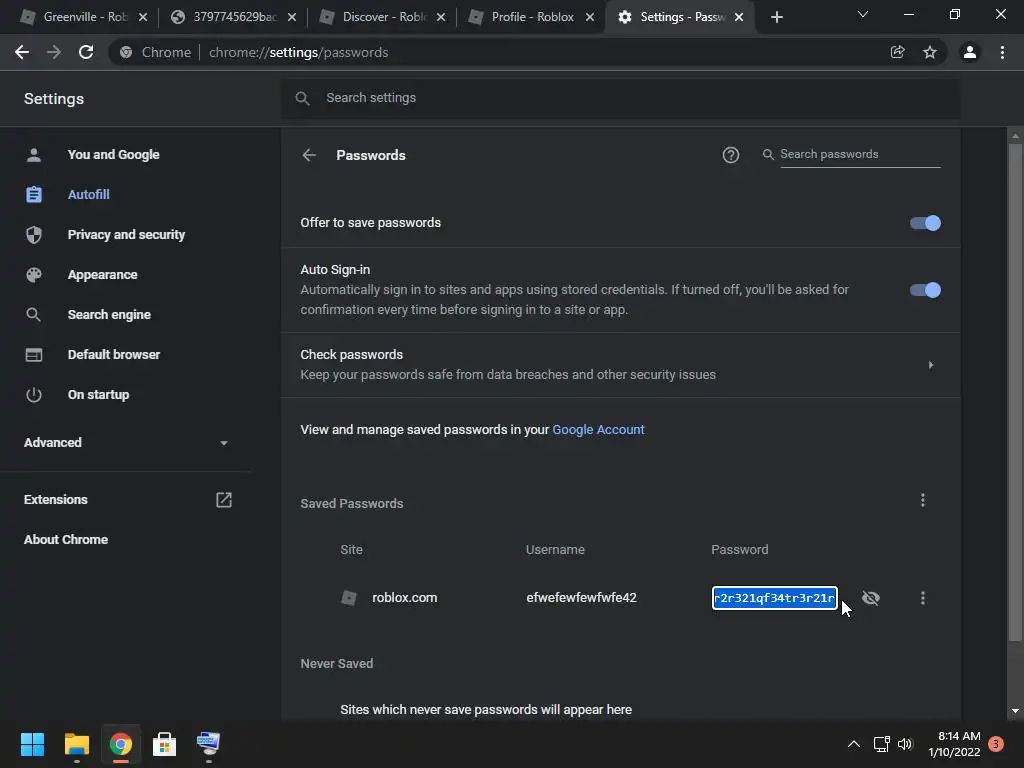Image resolution: width=1024 pixels, height=768 pixels.
Task: Click the search passwords magnifier icon
Action: [x=768, y=154]
